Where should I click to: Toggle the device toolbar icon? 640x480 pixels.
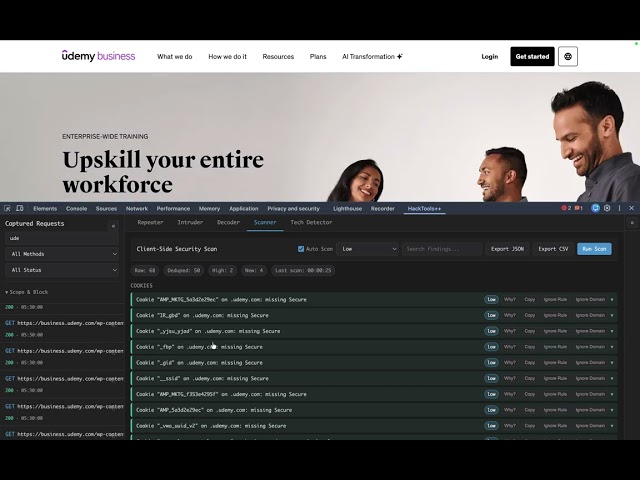(20, 208)
